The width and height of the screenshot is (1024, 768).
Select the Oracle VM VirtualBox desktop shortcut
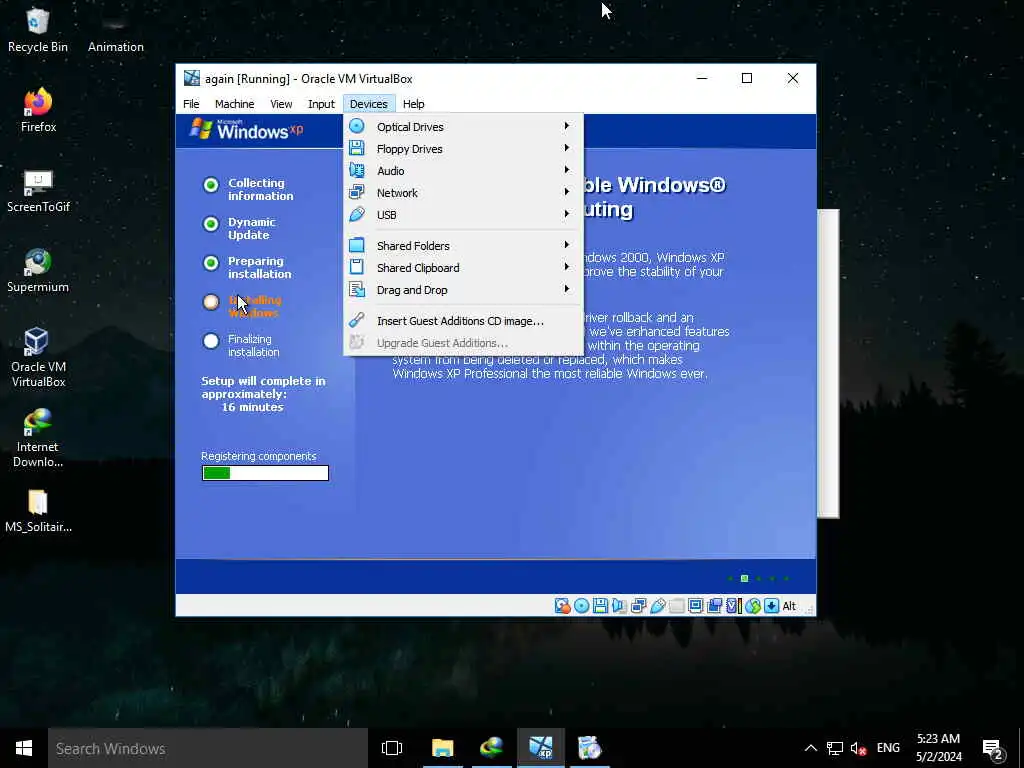pos(38,357)
